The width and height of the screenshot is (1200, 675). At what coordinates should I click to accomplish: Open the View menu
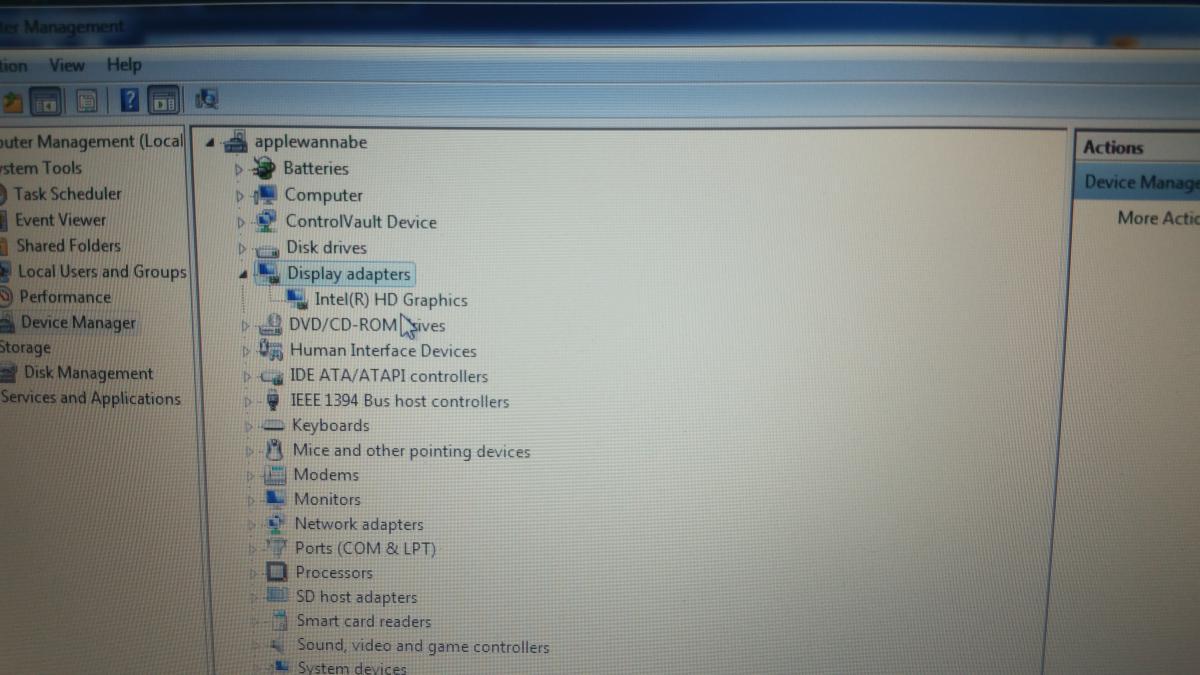[x=67, y=65]
